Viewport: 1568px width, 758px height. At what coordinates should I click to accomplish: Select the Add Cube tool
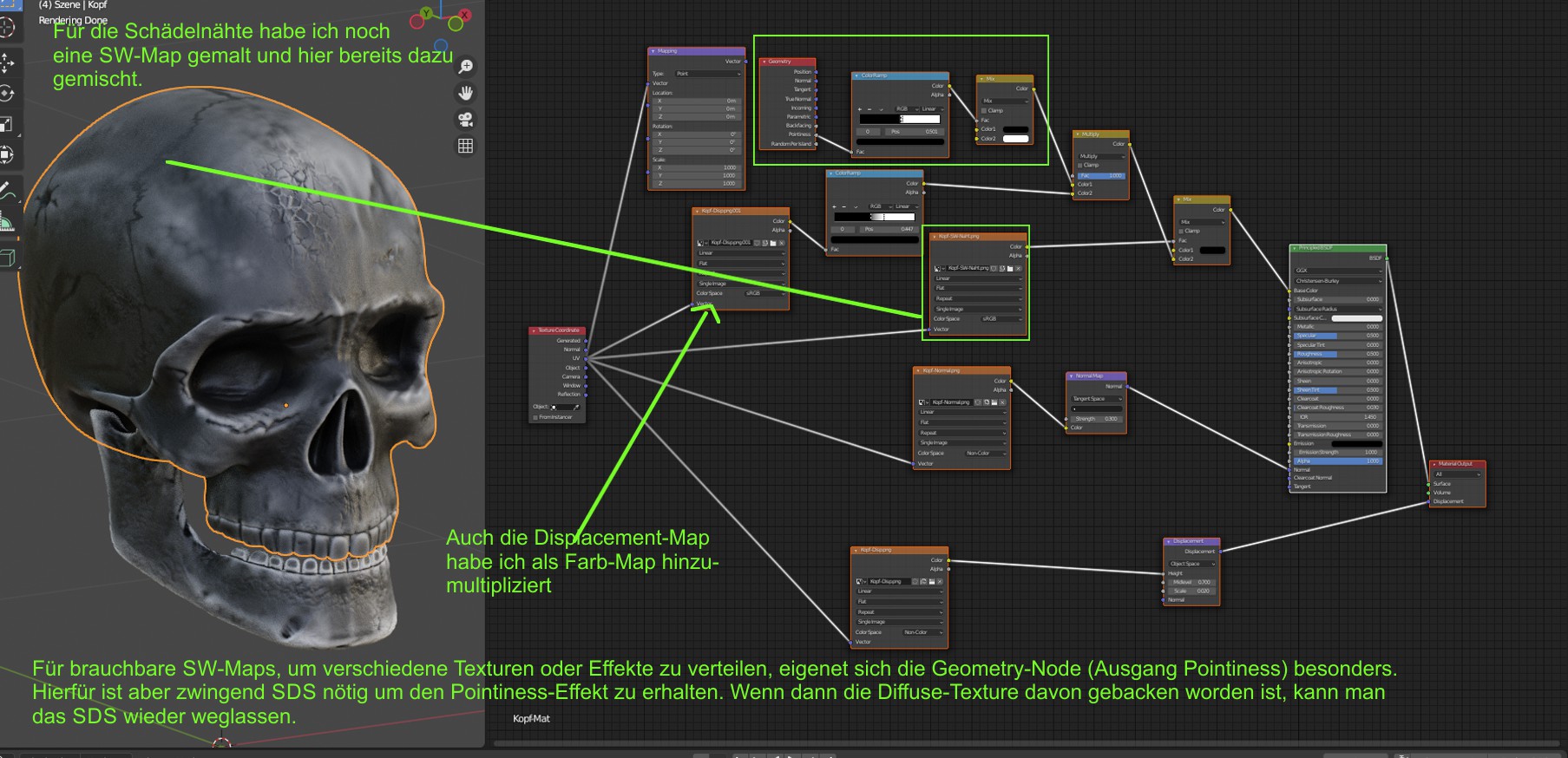(7, 258)
